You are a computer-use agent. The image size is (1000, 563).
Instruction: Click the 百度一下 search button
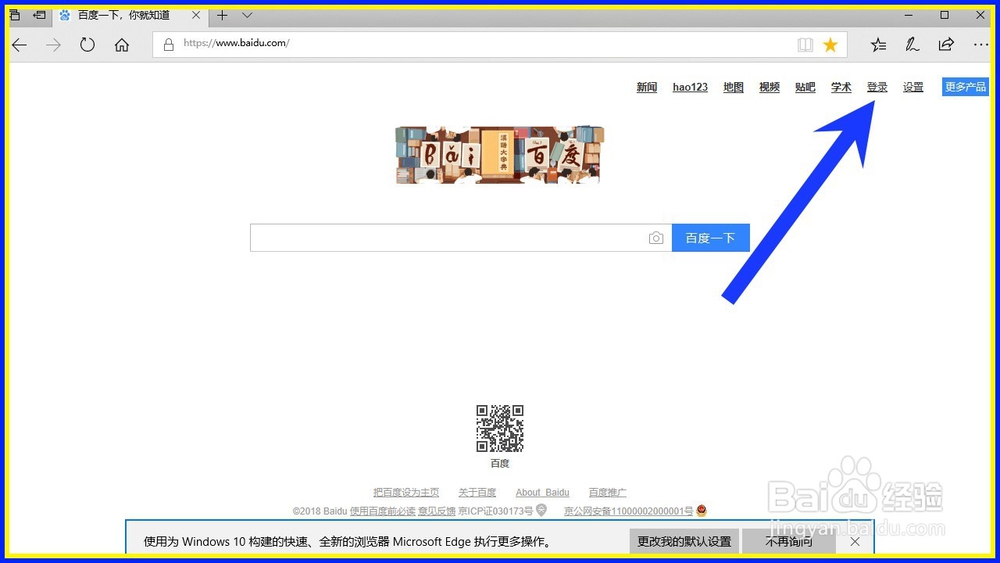coord(710,238)
